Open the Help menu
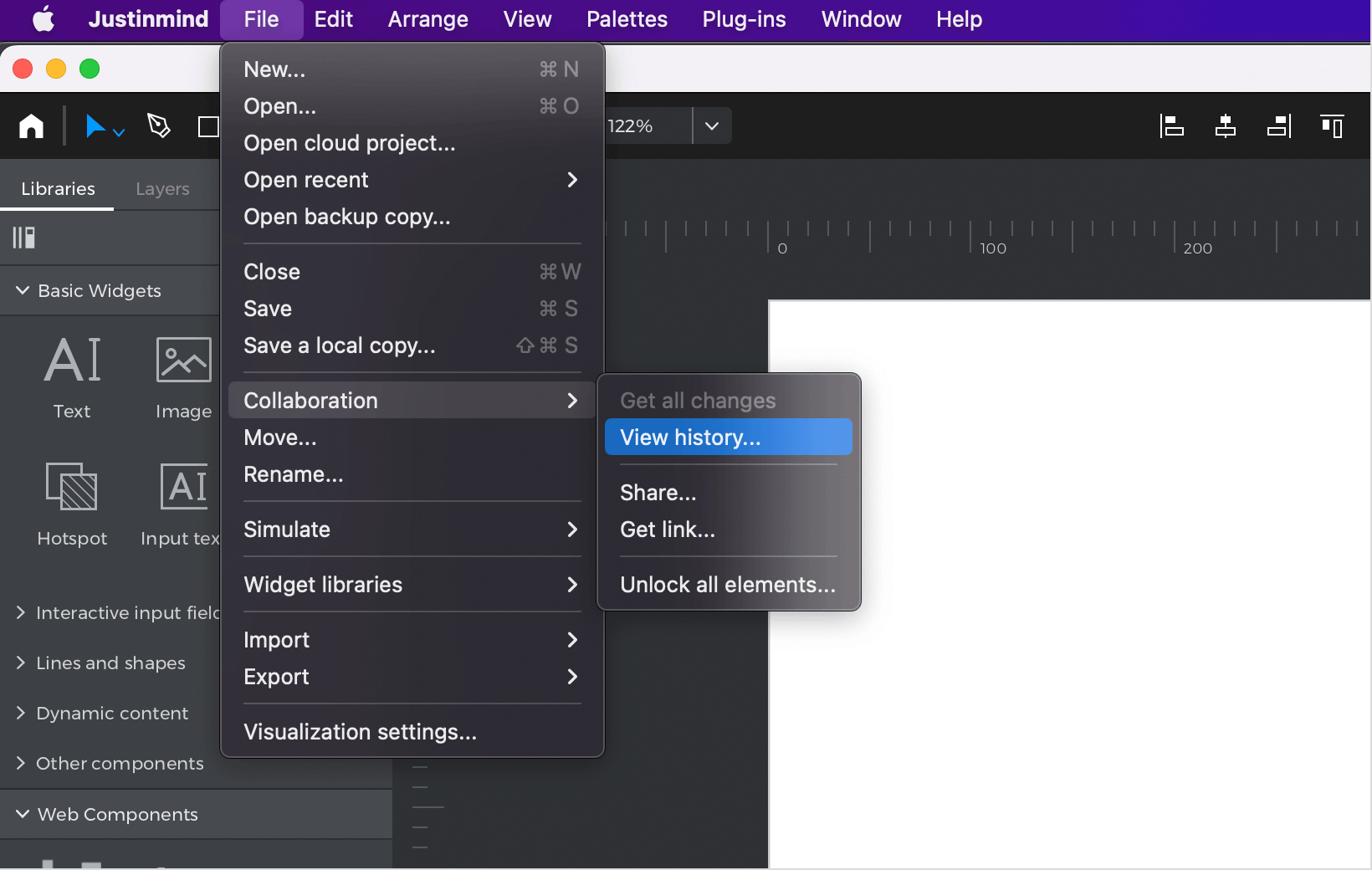 point(959,19)
